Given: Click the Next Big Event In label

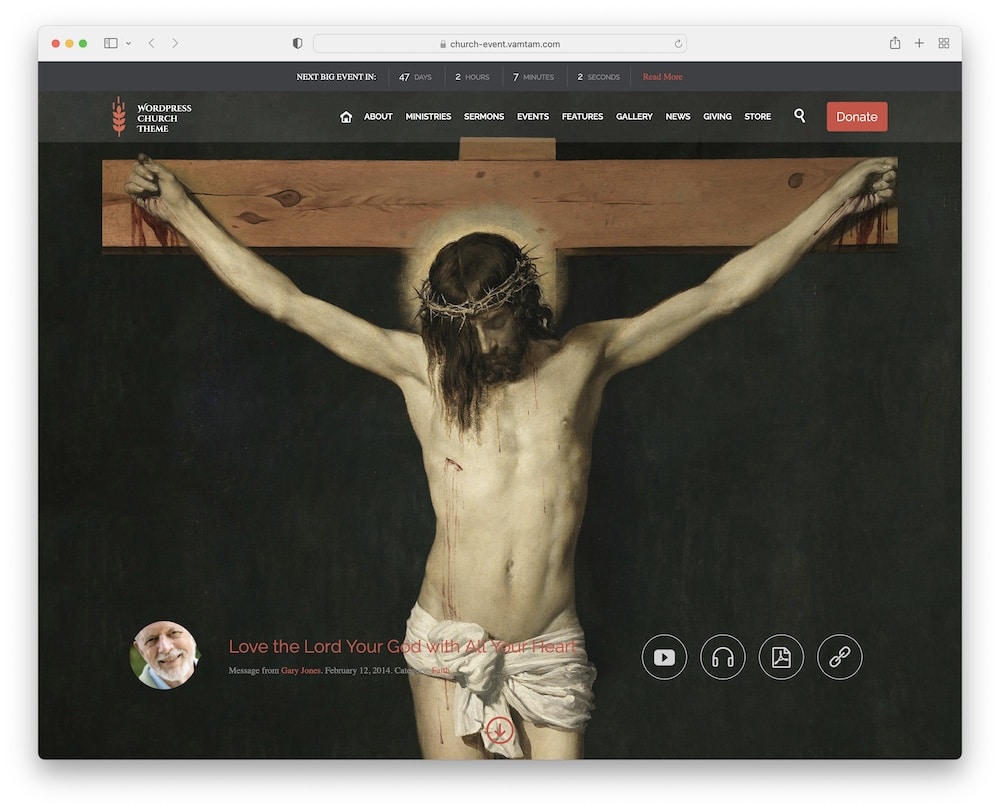Looking at the screenshot, I should (336, 77).
